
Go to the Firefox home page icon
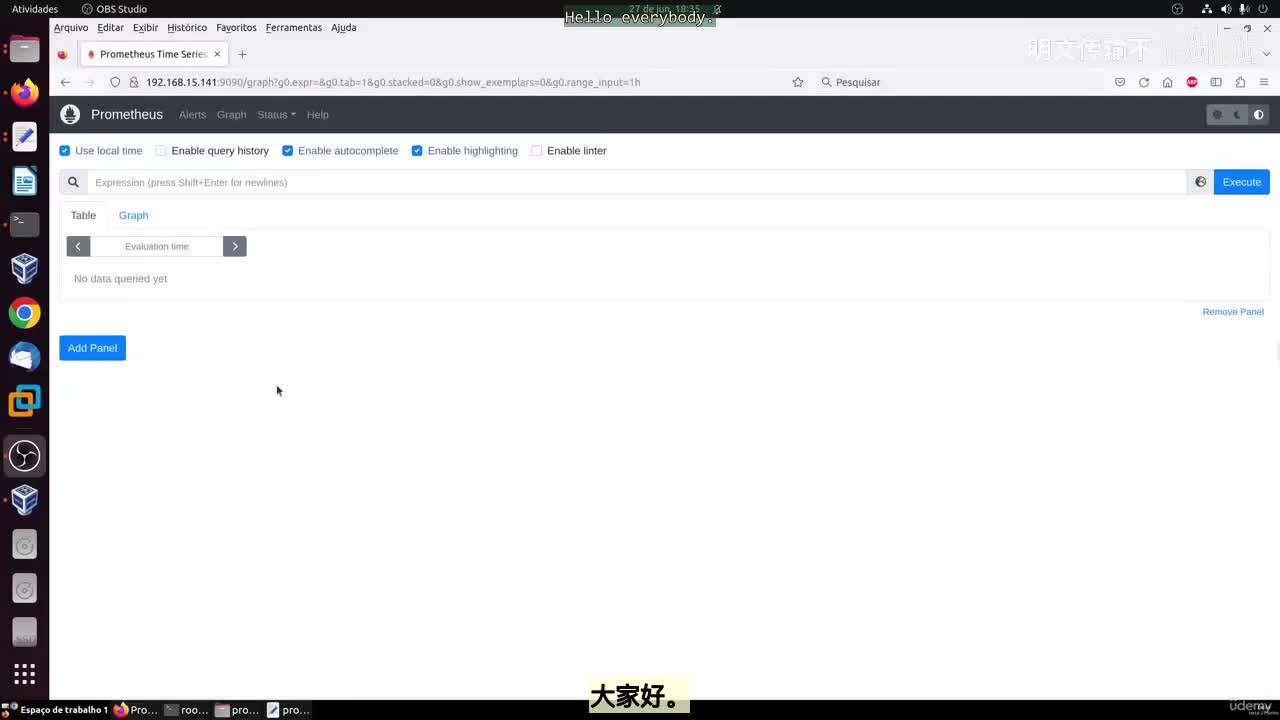point(1167,82)
